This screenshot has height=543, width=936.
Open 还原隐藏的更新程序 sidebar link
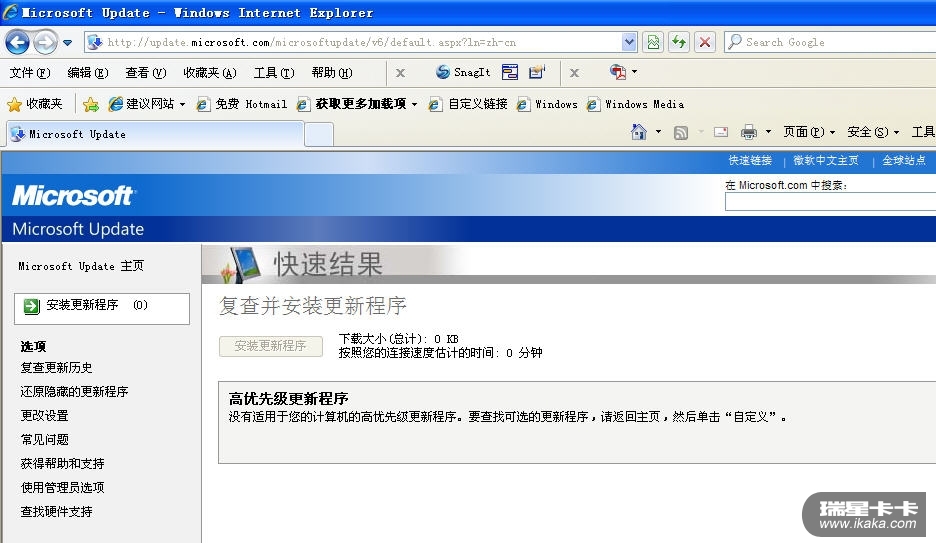coord(75,391)
